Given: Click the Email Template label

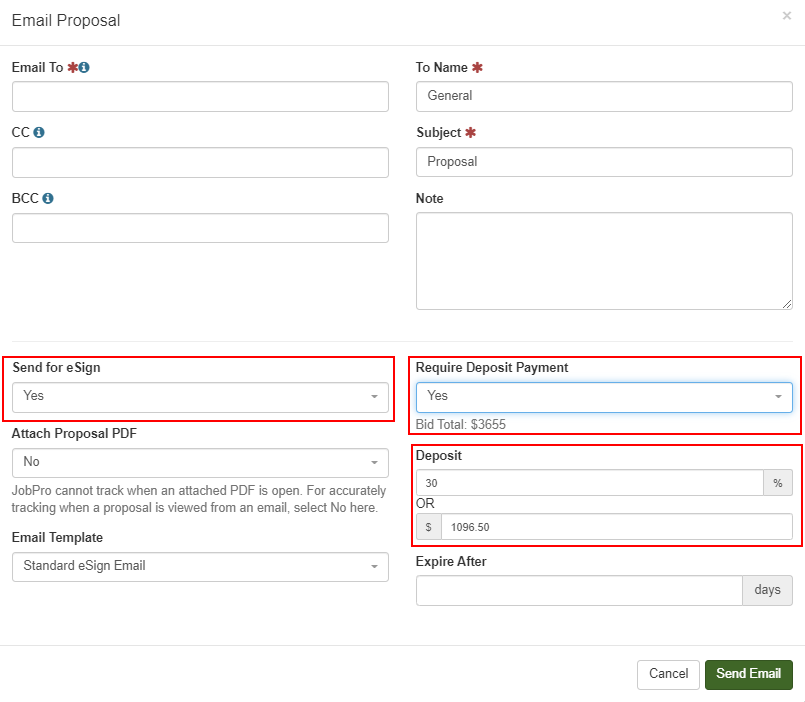Looking at the screenshot, I should point(58,538).
